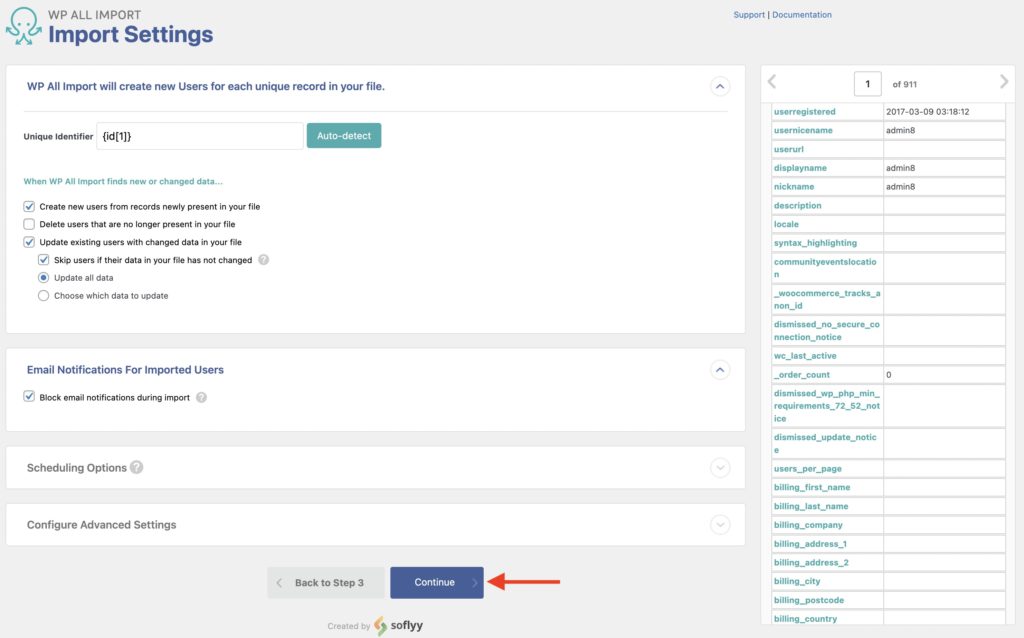Click the next record arrow above data preview

click(1004, 80)
